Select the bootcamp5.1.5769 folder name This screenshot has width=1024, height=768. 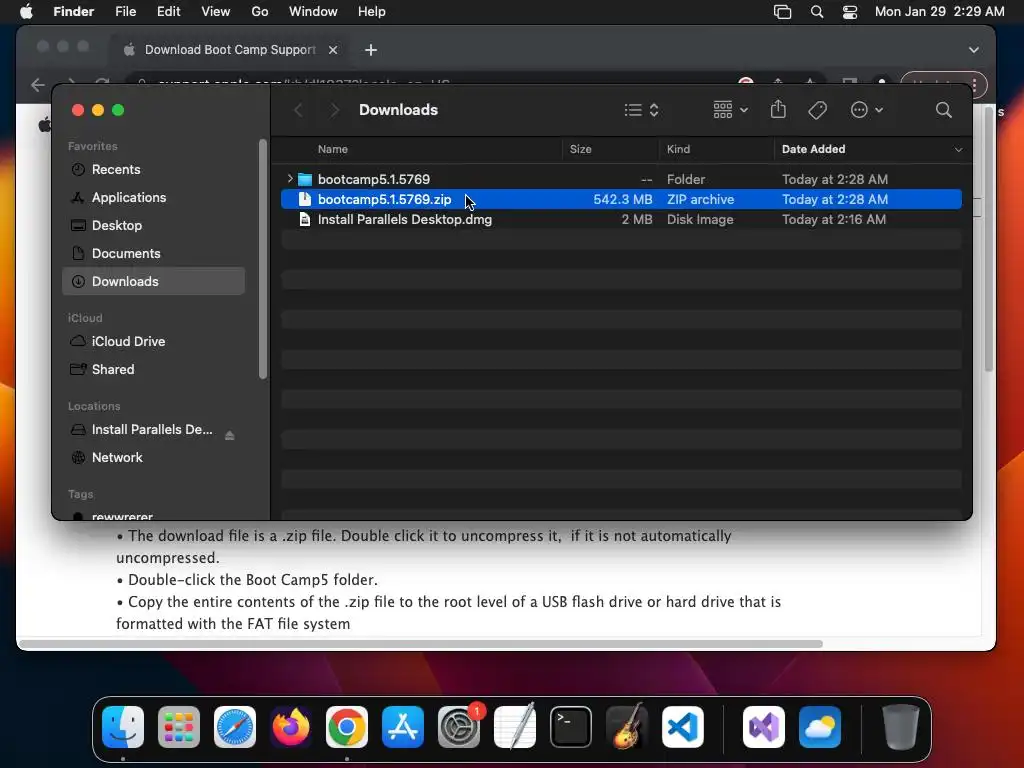[x=374, y=179]
